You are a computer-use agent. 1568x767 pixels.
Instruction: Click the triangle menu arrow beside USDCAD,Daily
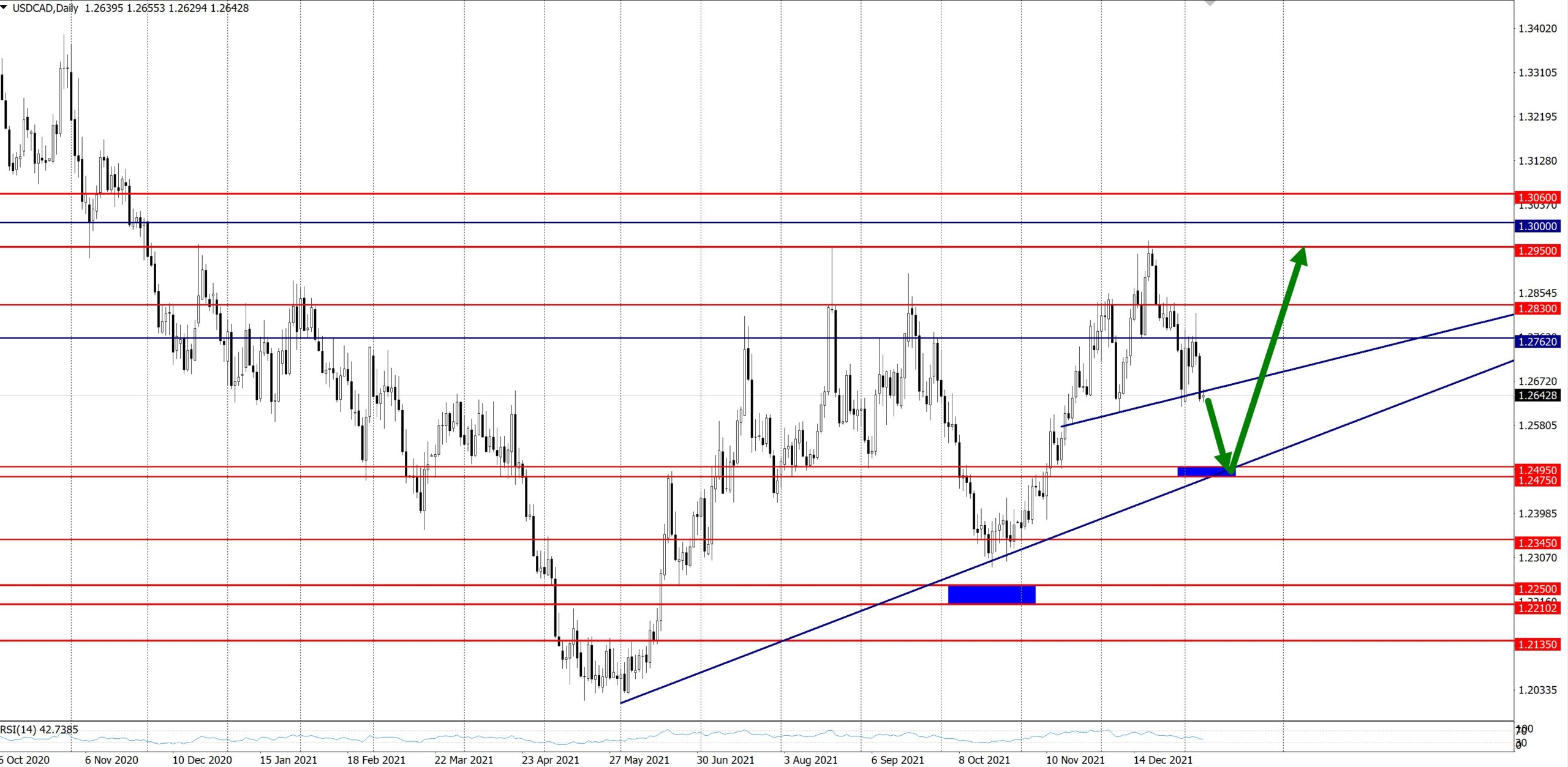[4, 7]
